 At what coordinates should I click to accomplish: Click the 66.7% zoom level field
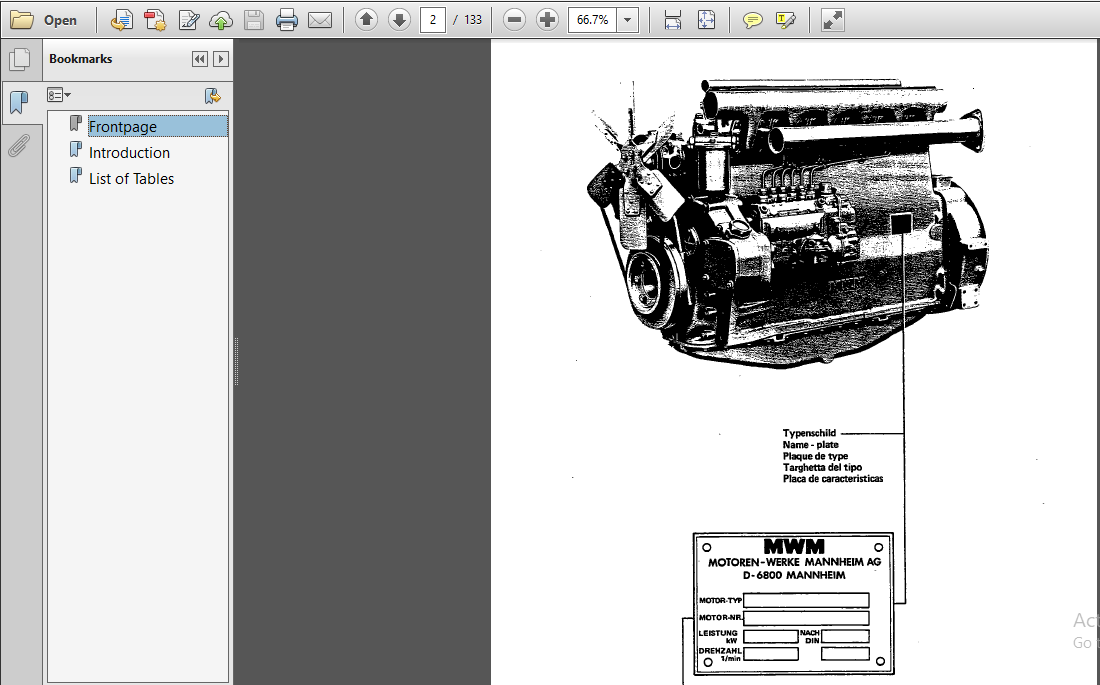(592, 20)
